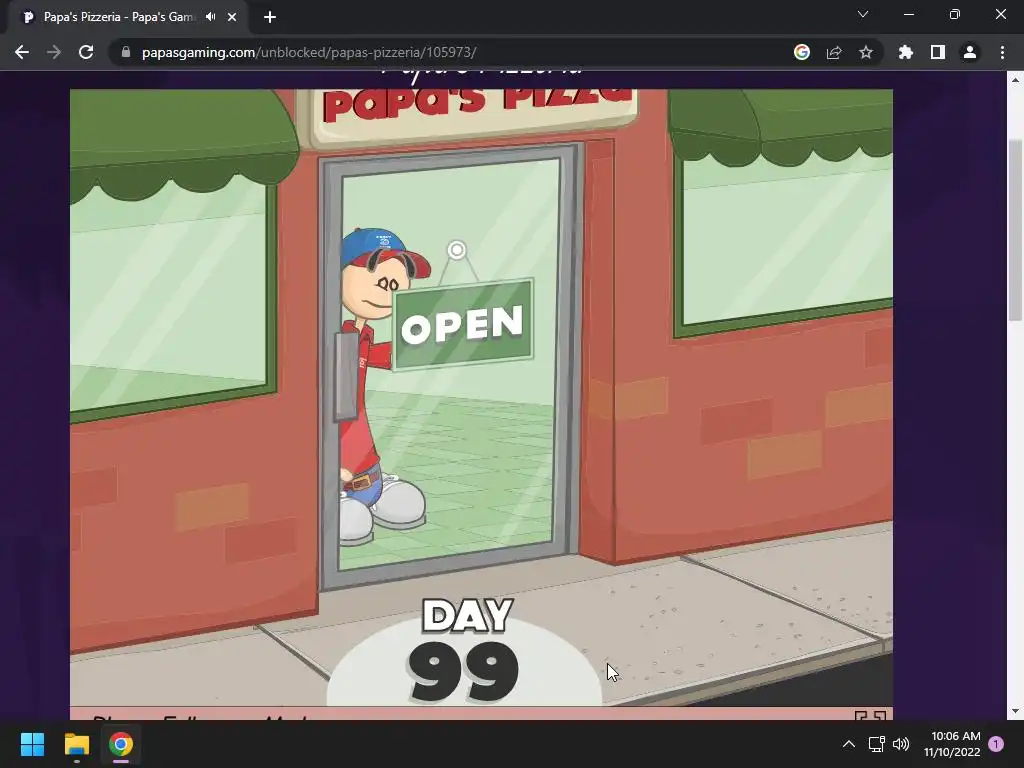Open a new browser tab

(270, 17)
